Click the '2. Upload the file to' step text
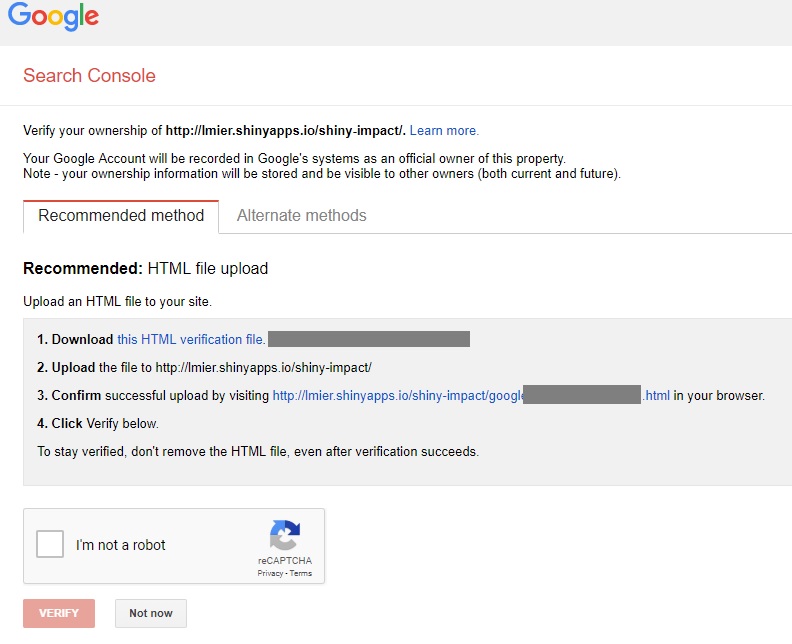 [205, 367]
